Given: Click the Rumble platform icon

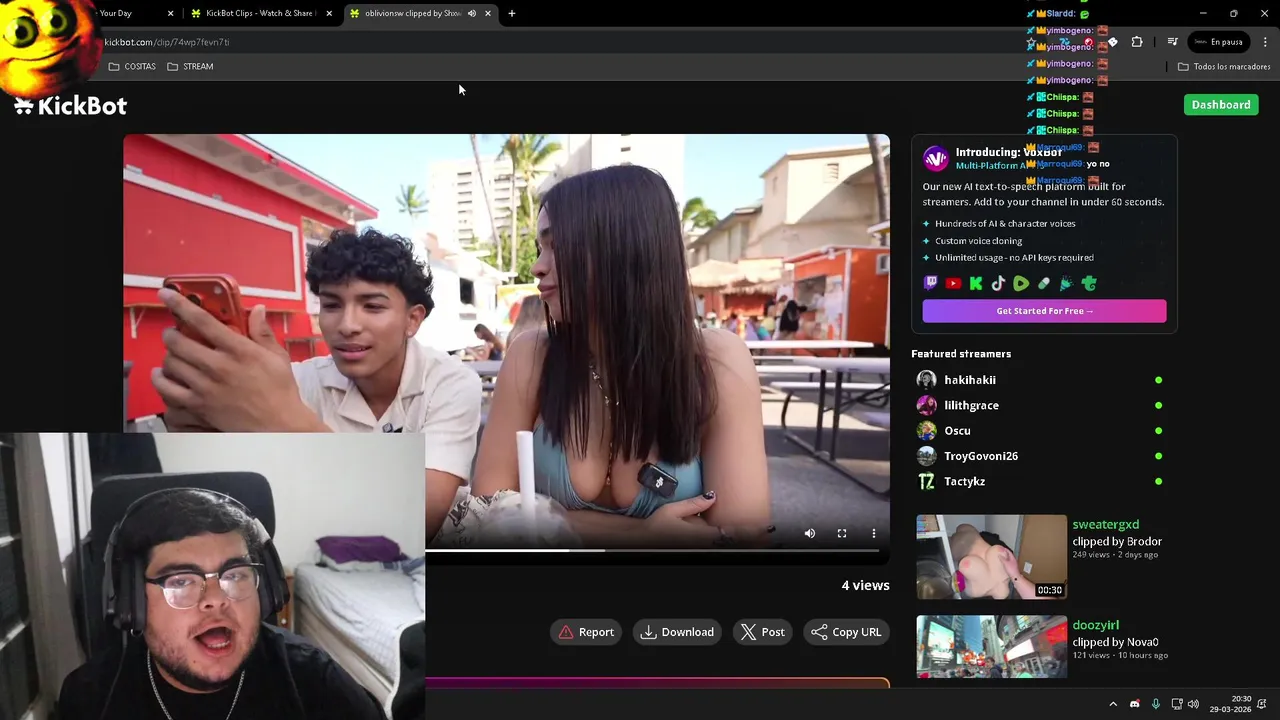Looking at the screenshot, I should (1021, 284).
